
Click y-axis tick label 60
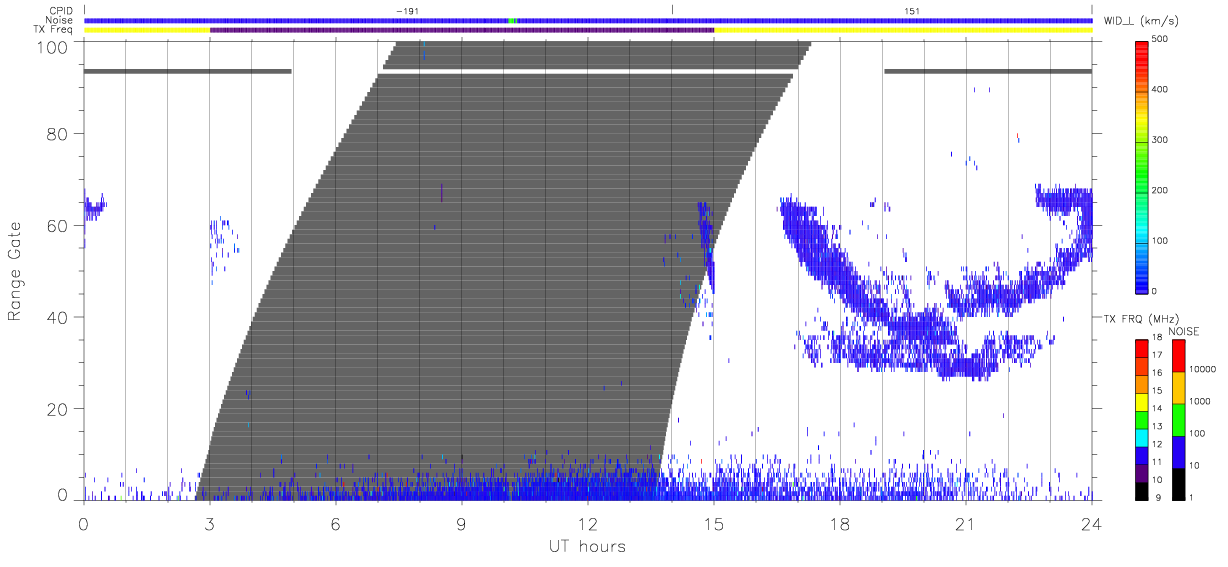pos(59,225)
